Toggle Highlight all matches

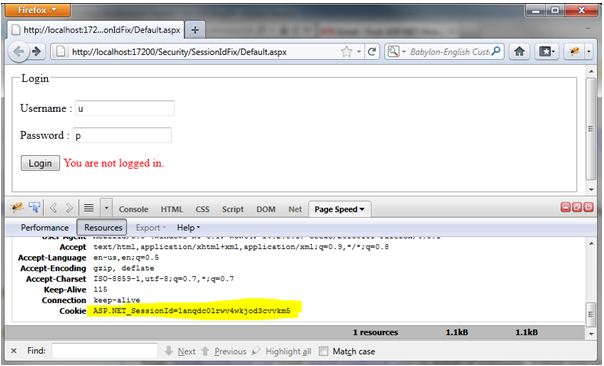coord(282,351)
